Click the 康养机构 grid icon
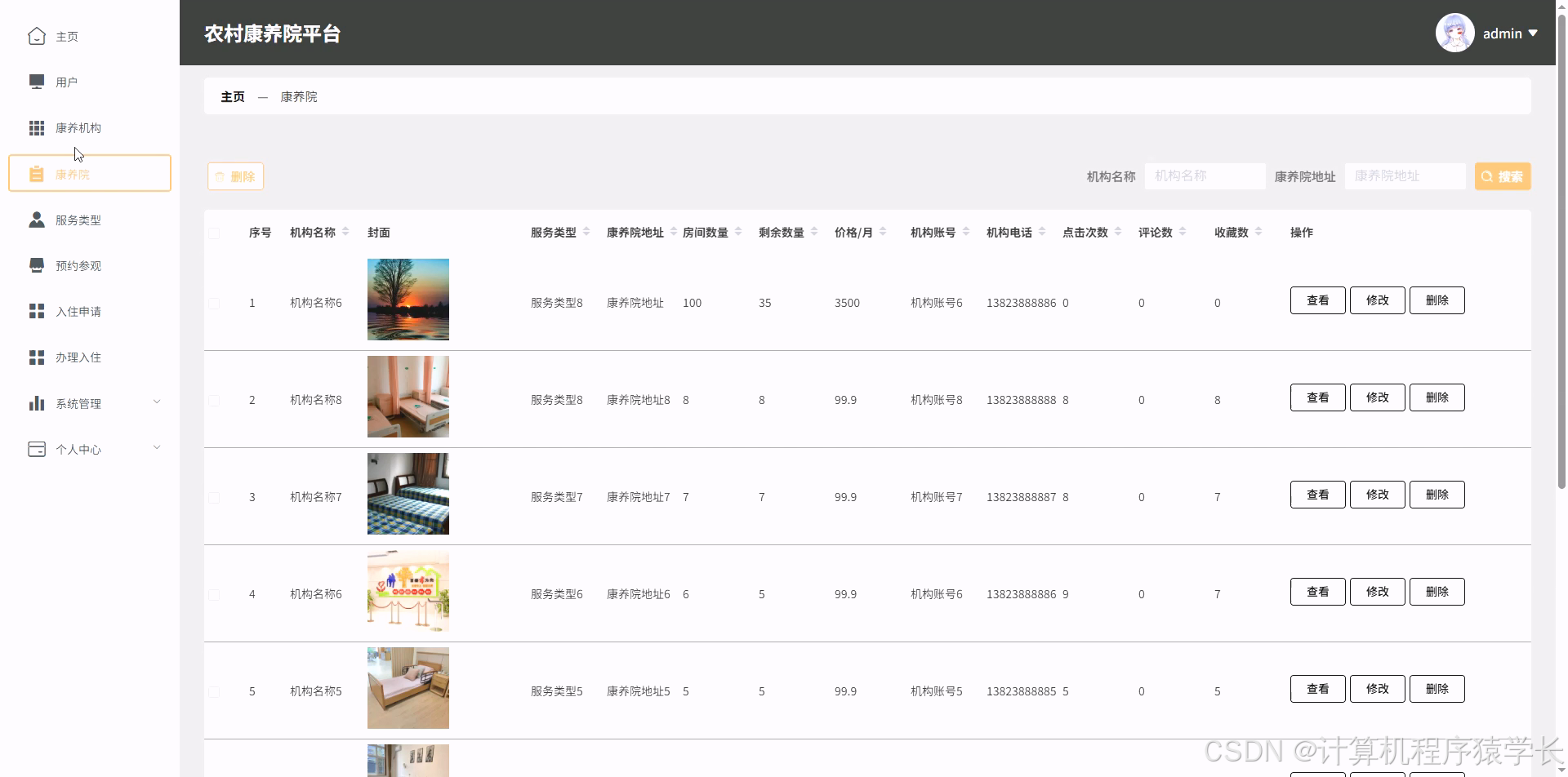 (x=37, y=128)
